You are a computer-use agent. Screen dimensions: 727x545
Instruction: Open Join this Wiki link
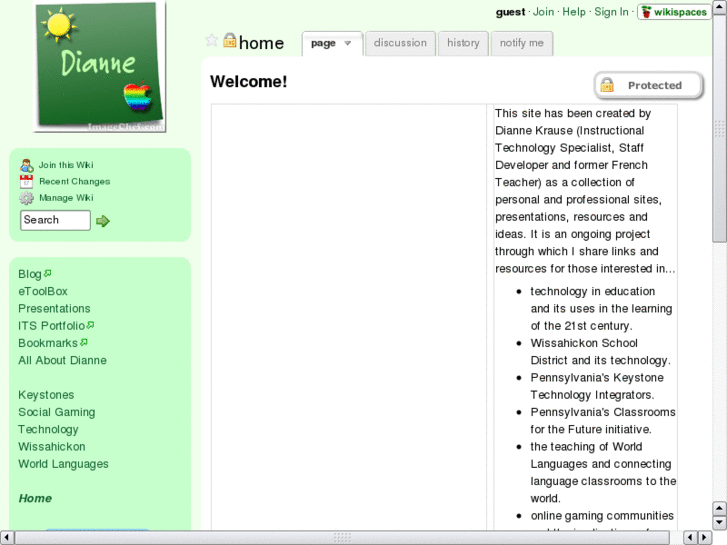[66, 165]
